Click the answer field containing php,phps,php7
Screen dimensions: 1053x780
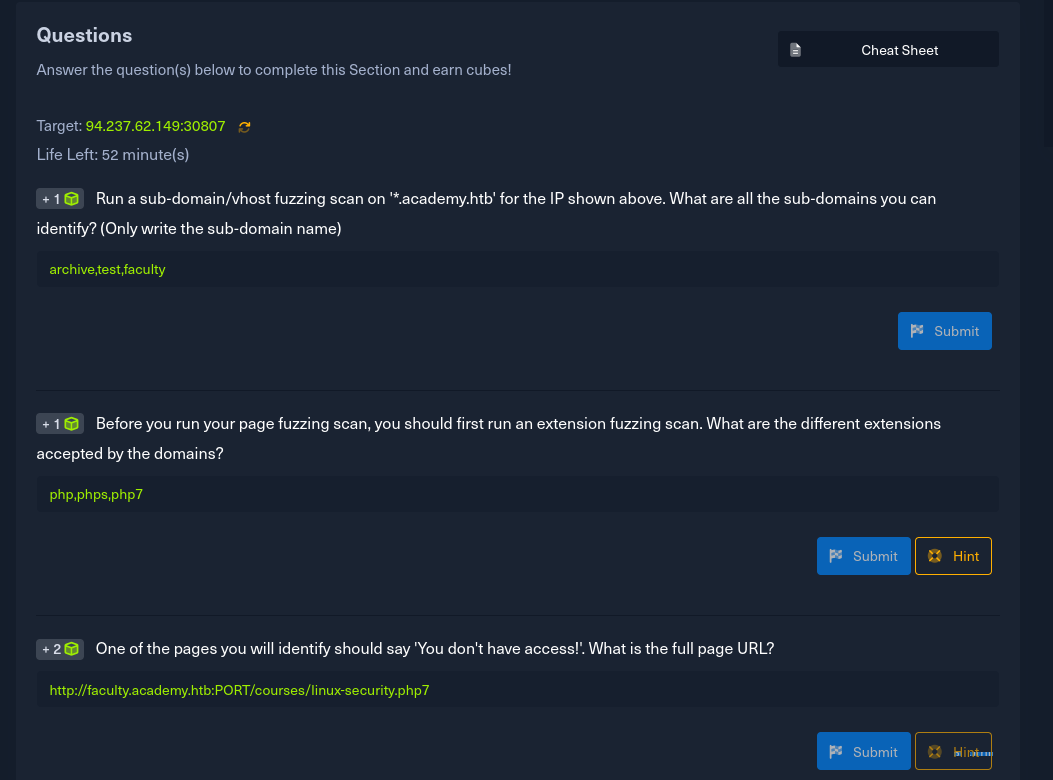(517, 494)
